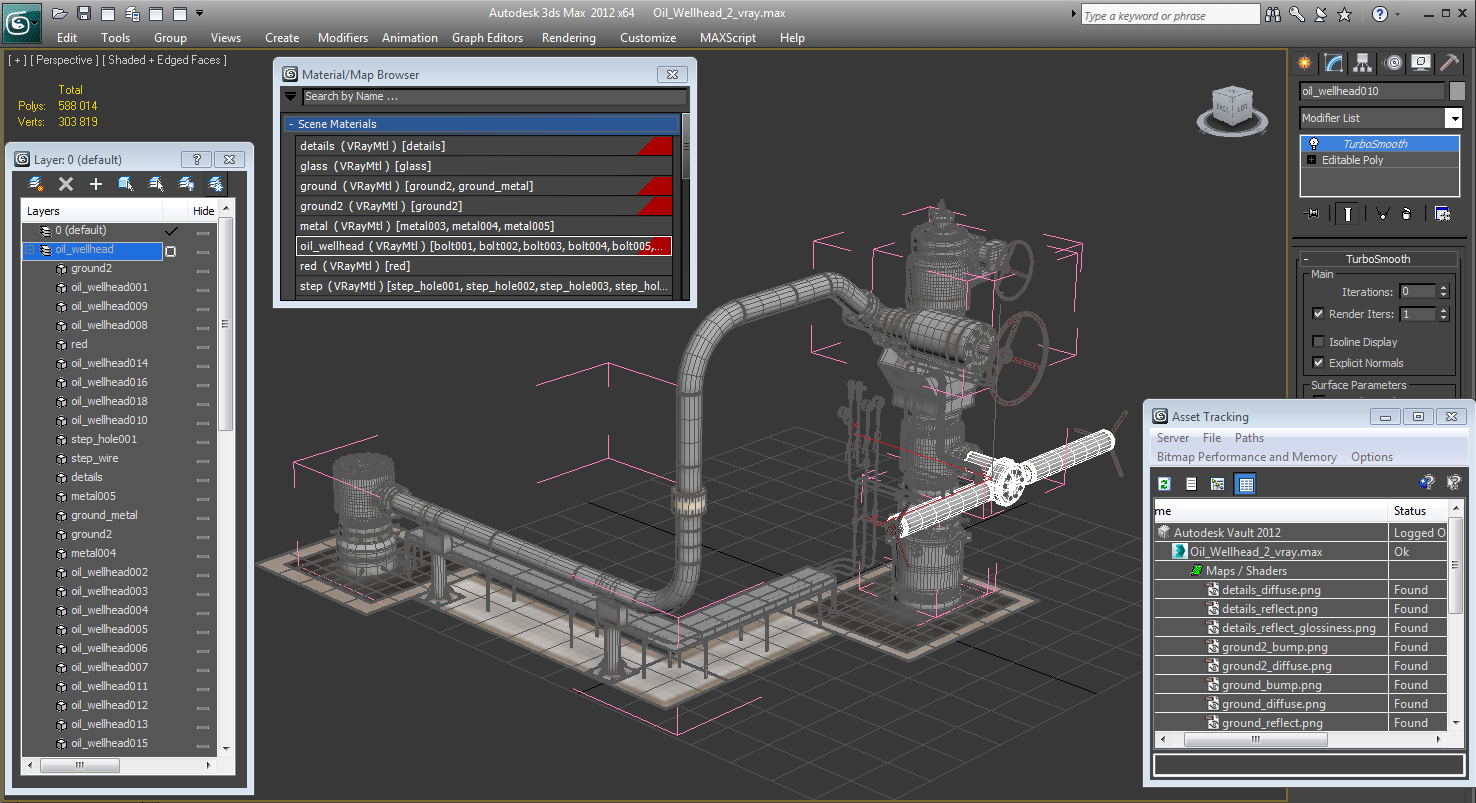Click the Perspective viewport label

(64, 60)
